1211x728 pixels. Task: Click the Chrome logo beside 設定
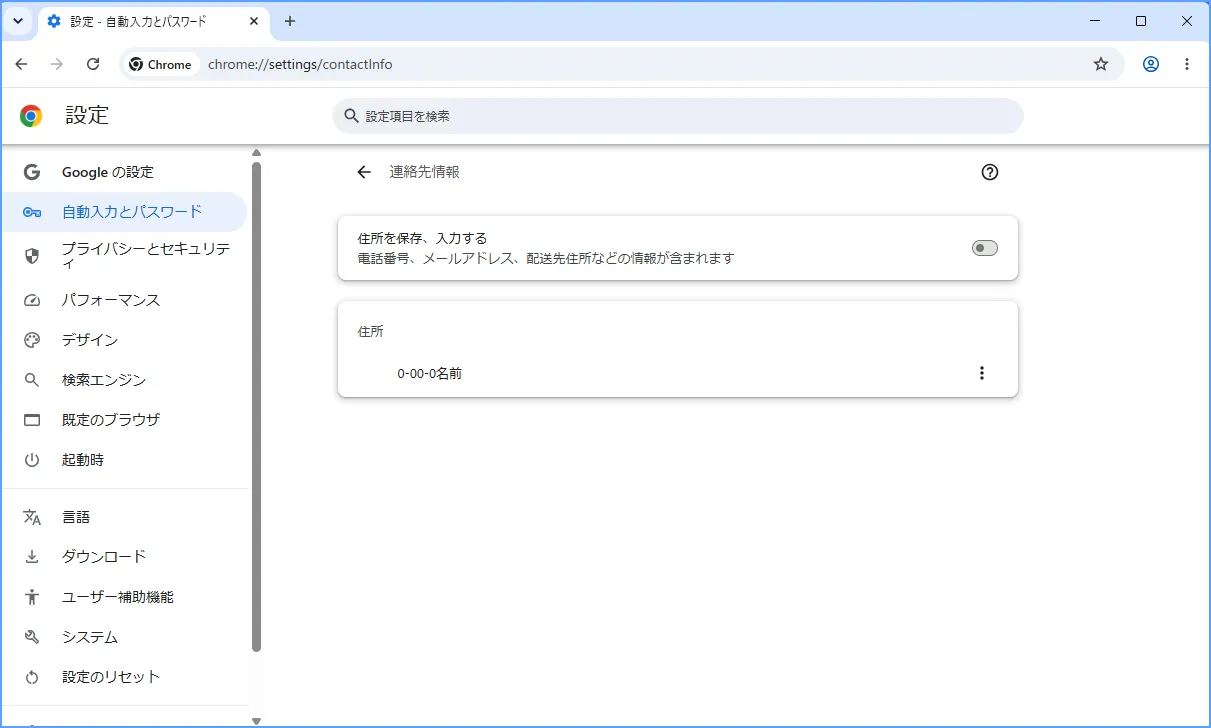(x=31, y=116)
